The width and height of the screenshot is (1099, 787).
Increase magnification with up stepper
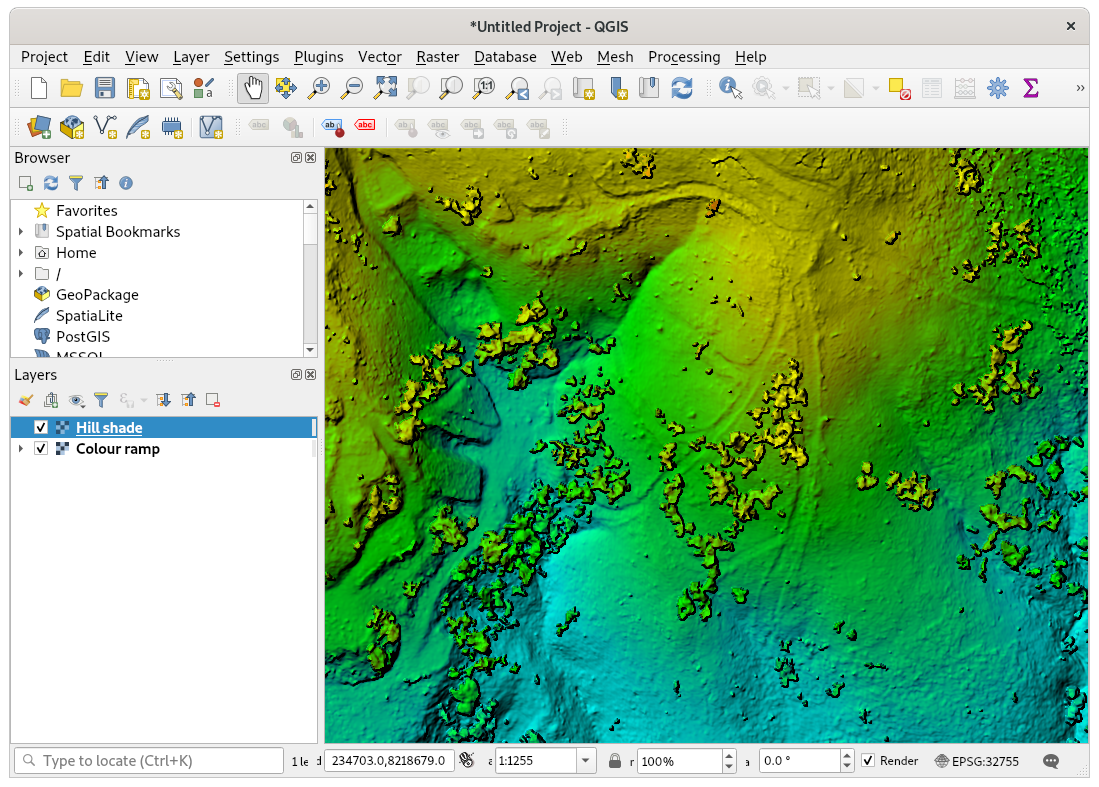729,755
